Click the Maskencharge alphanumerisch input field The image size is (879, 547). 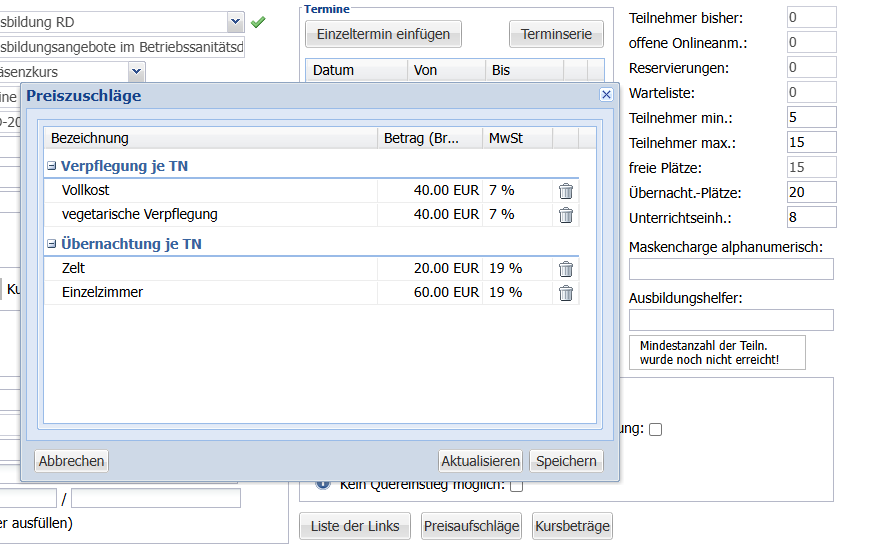[731, 269]
